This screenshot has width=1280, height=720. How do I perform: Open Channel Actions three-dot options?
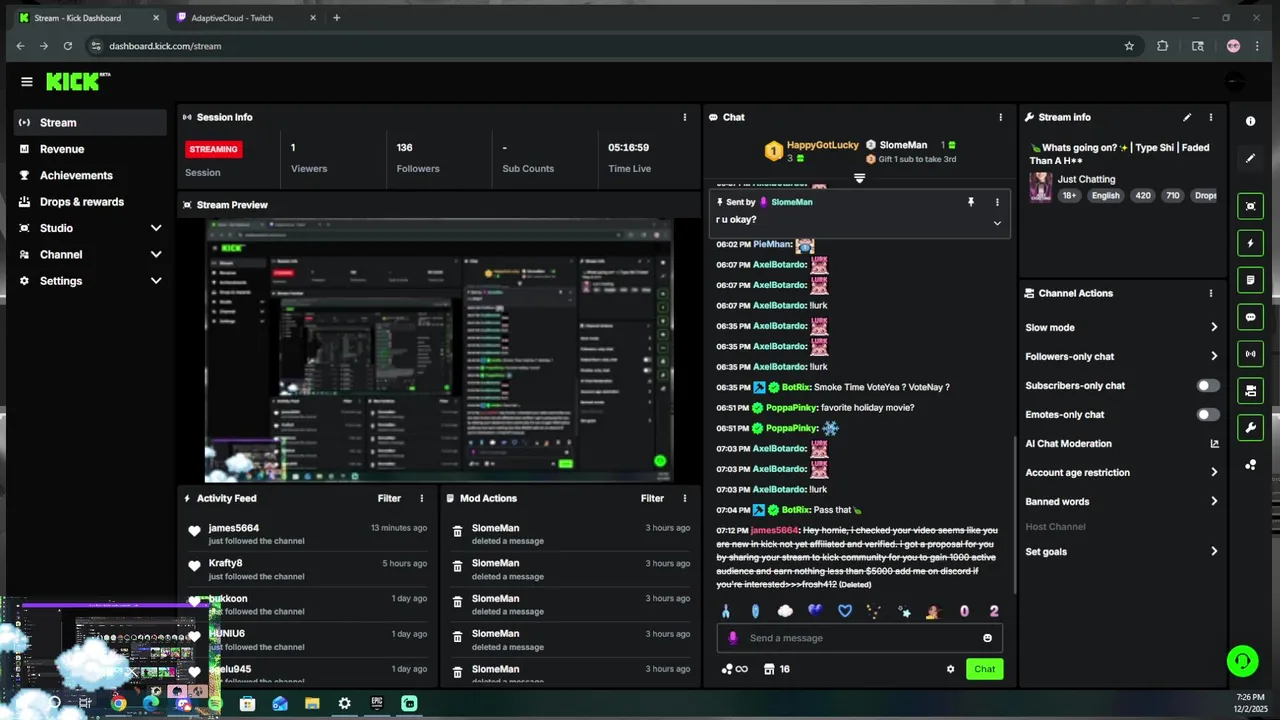tap(1211, 293)
